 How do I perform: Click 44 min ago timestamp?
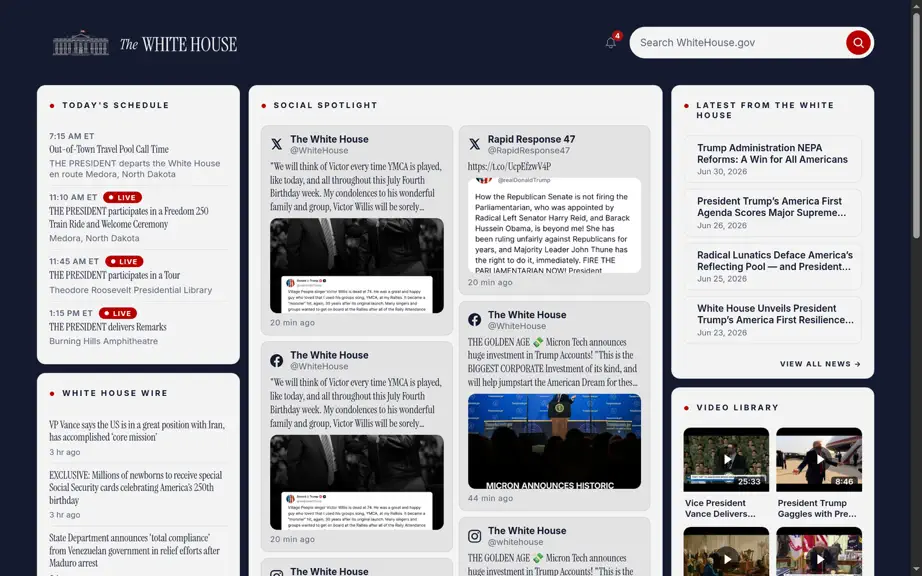click(490, 498)
